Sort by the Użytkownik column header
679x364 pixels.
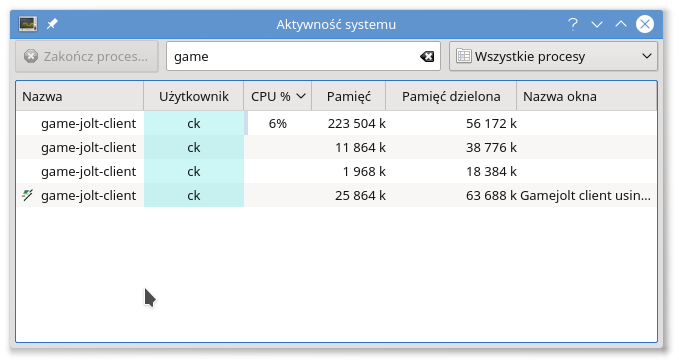pos(194,96)
